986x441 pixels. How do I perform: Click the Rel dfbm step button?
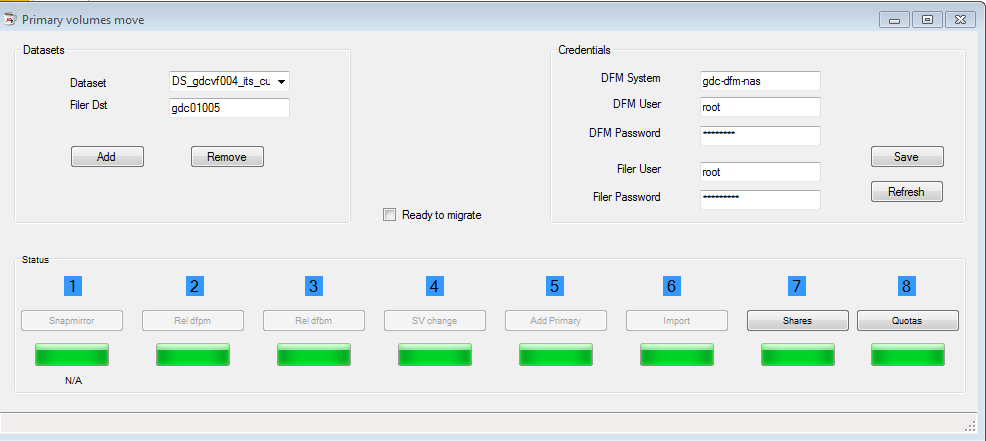pyautogui.click(x=314, y=320)
